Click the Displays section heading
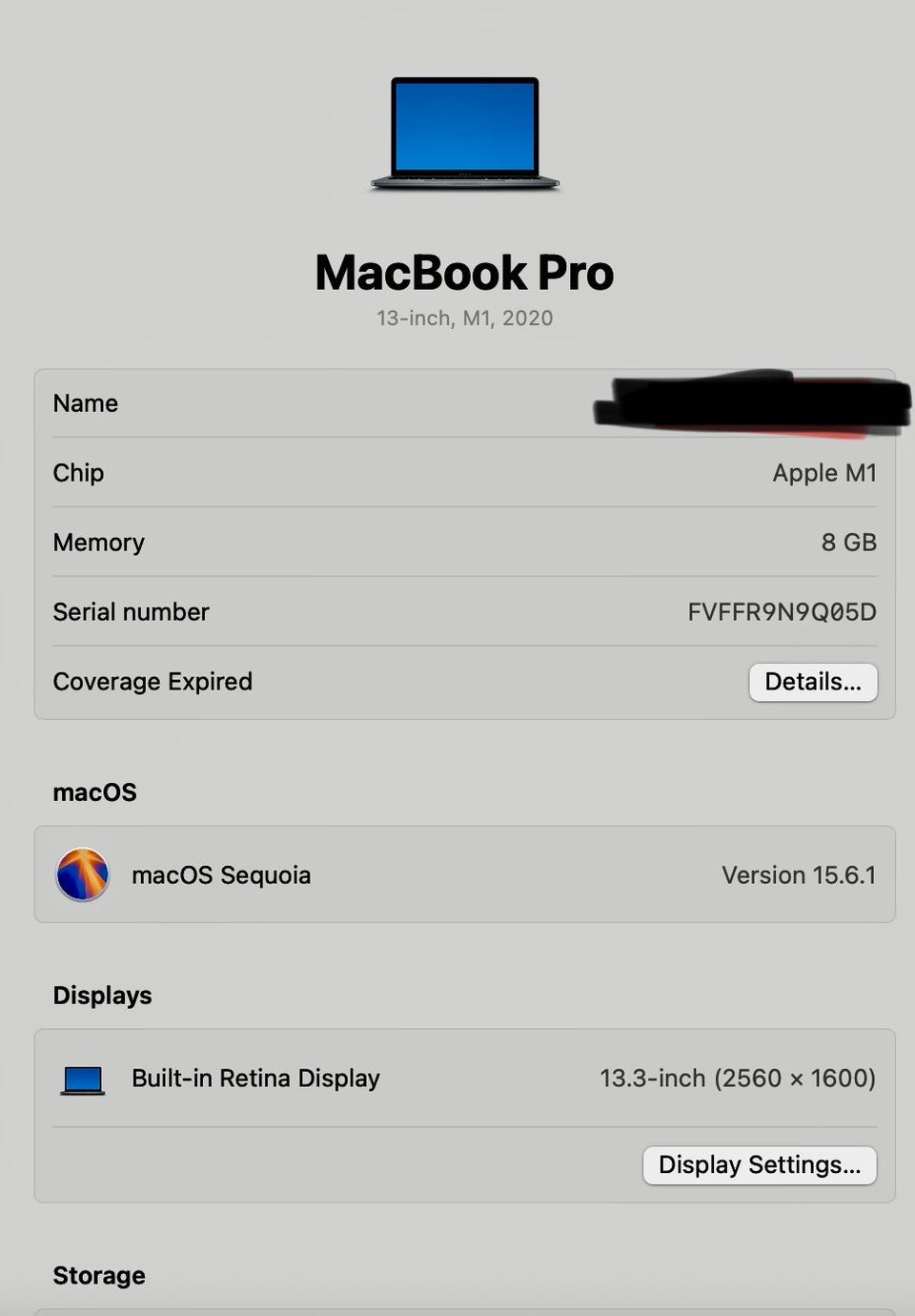915x1316 pixels. click(102, 996)
